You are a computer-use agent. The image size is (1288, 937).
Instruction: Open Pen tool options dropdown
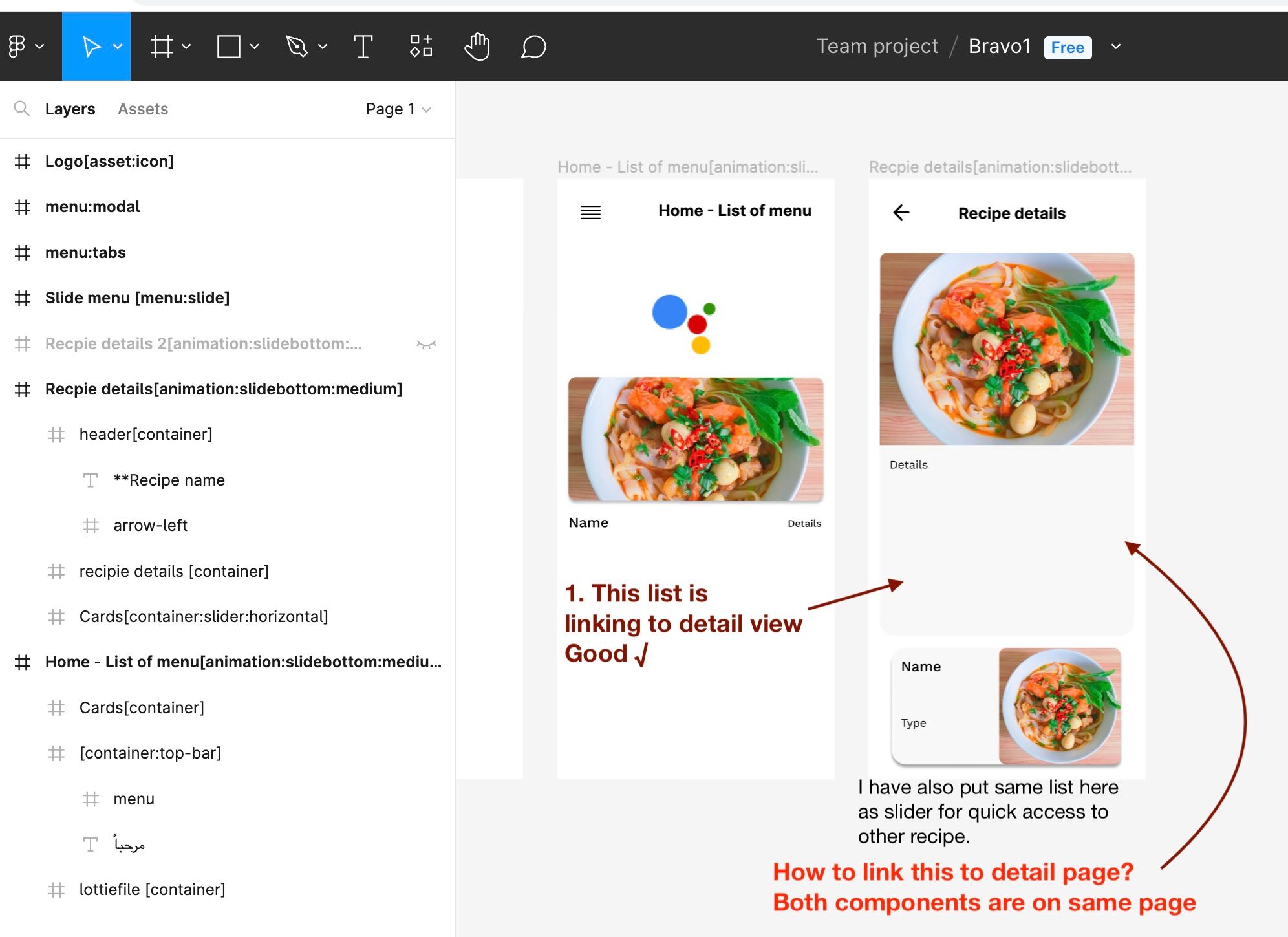click(323, 47)
